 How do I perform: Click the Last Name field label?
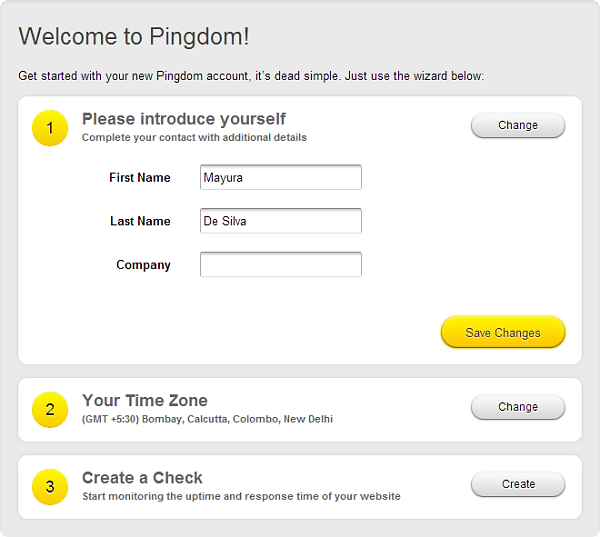140,221
